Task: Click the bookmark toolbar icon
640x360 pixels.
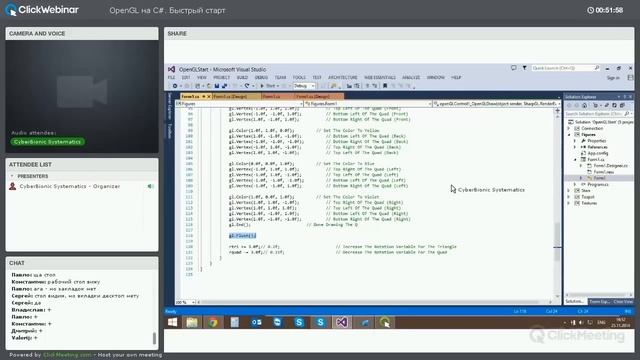Action: coord(385,86)
